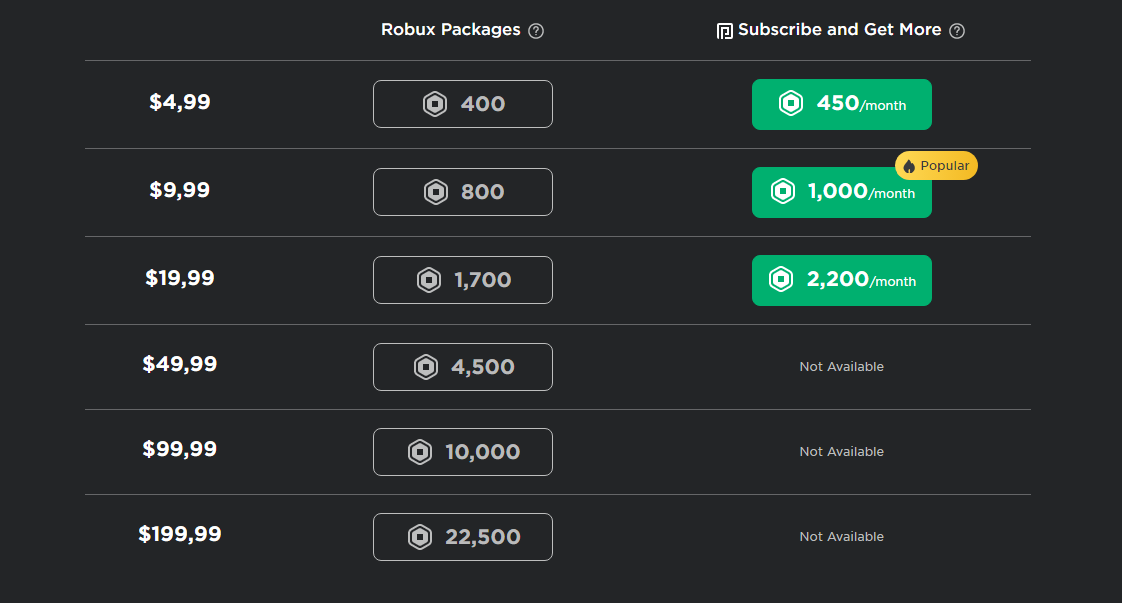
Task: Click the Robux Packages column heading
Action: (450, 30)
